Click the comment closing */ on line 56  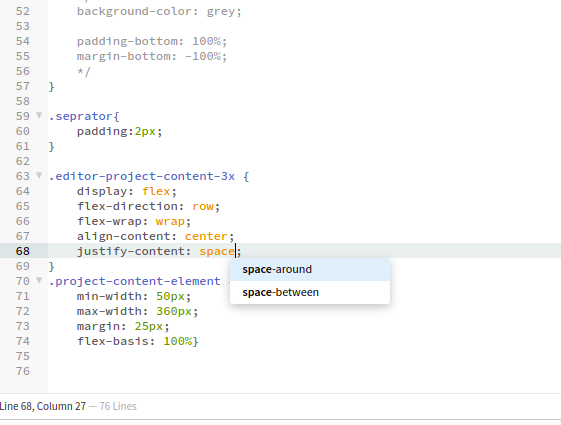click(84, 72)
